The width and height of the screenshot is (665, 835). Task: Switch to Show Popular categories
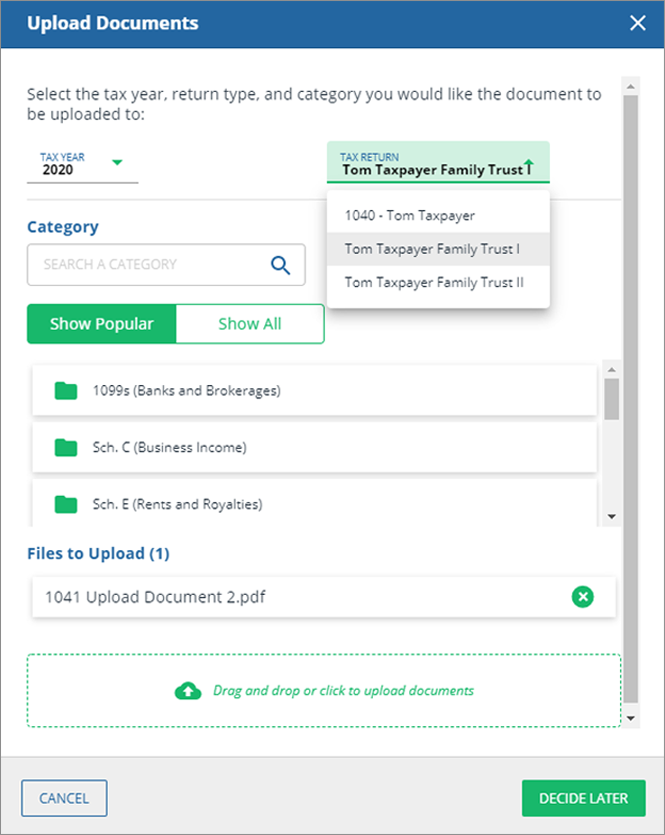click(x=102, y=324)
